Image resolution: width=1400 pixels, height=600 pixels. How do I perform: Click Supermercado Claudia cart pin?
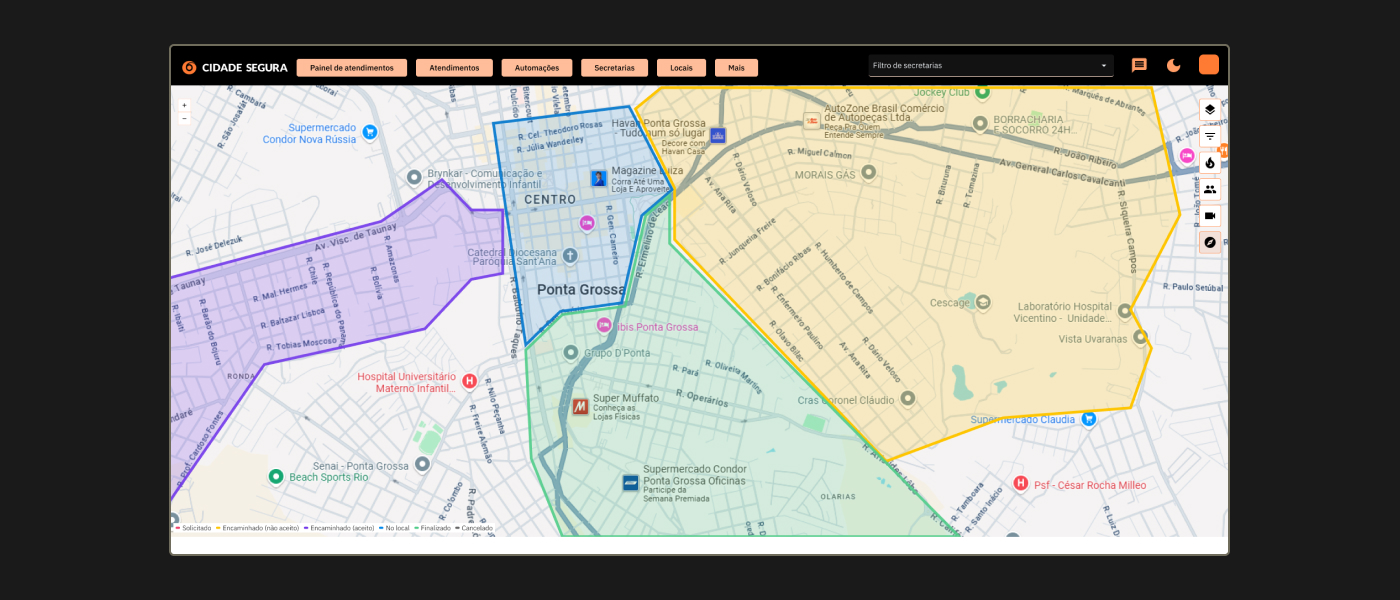(1089, 418)
